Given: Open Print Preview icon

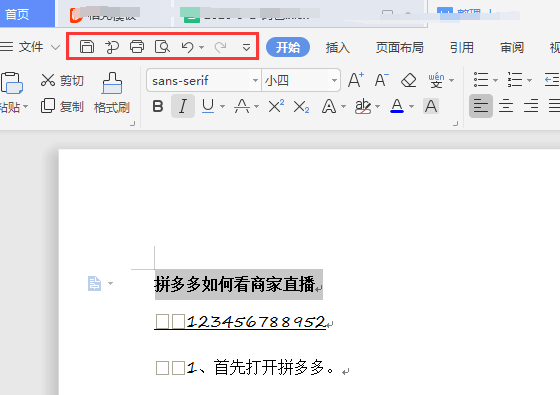Looking at the screenshot, I should pyautogui.click(x=162, y=47).
